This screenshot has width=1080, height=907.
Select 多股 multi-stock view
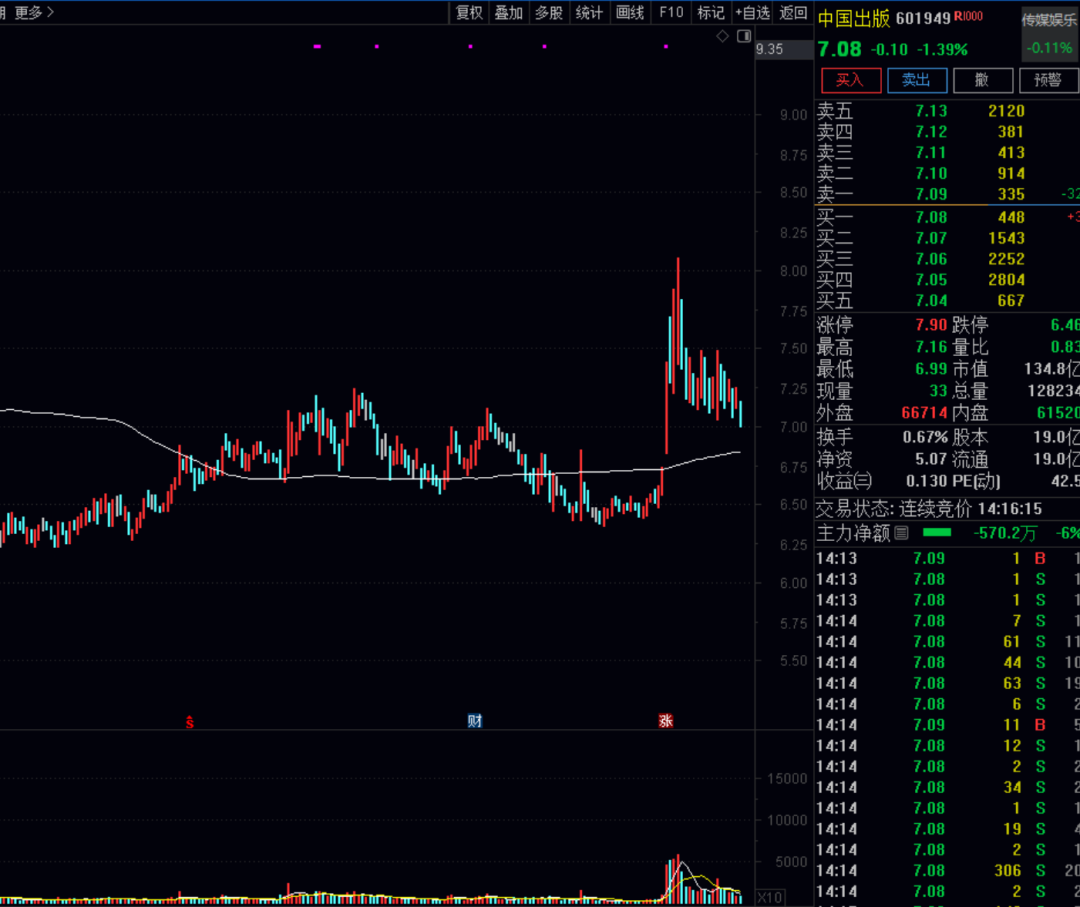pyautogui.click(x=548, y=13)
